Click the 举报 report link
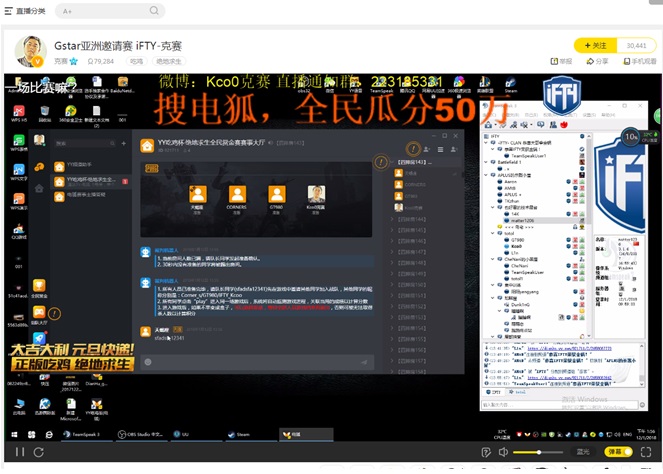Screen dimensions: 663x474 click(565, 61)
